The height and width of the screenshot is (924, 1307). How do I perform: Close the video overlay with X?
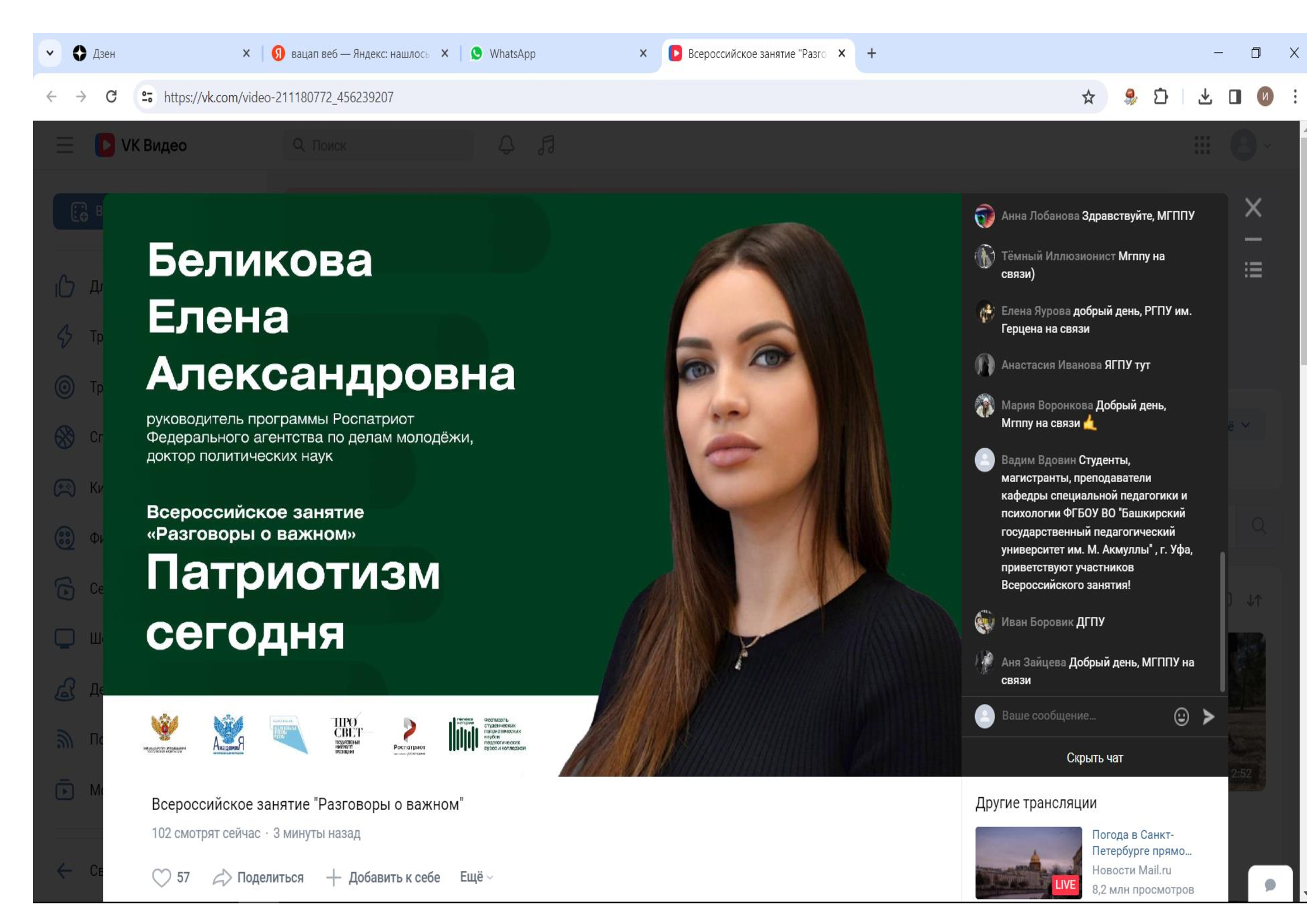(1253, 208)
